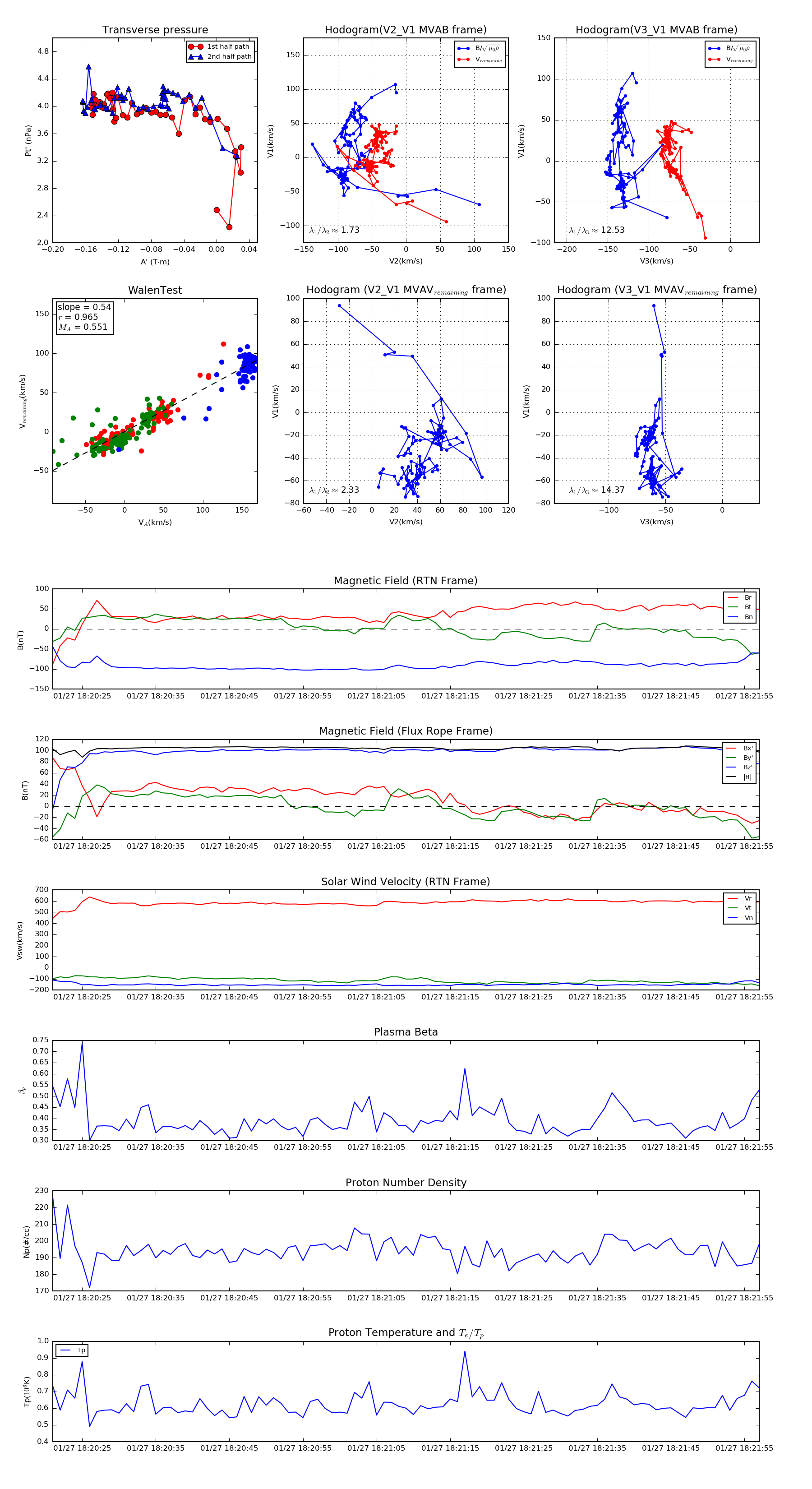
Task: Select the By' legend entry
Action: pyautogui.click(x=739, y=757)
